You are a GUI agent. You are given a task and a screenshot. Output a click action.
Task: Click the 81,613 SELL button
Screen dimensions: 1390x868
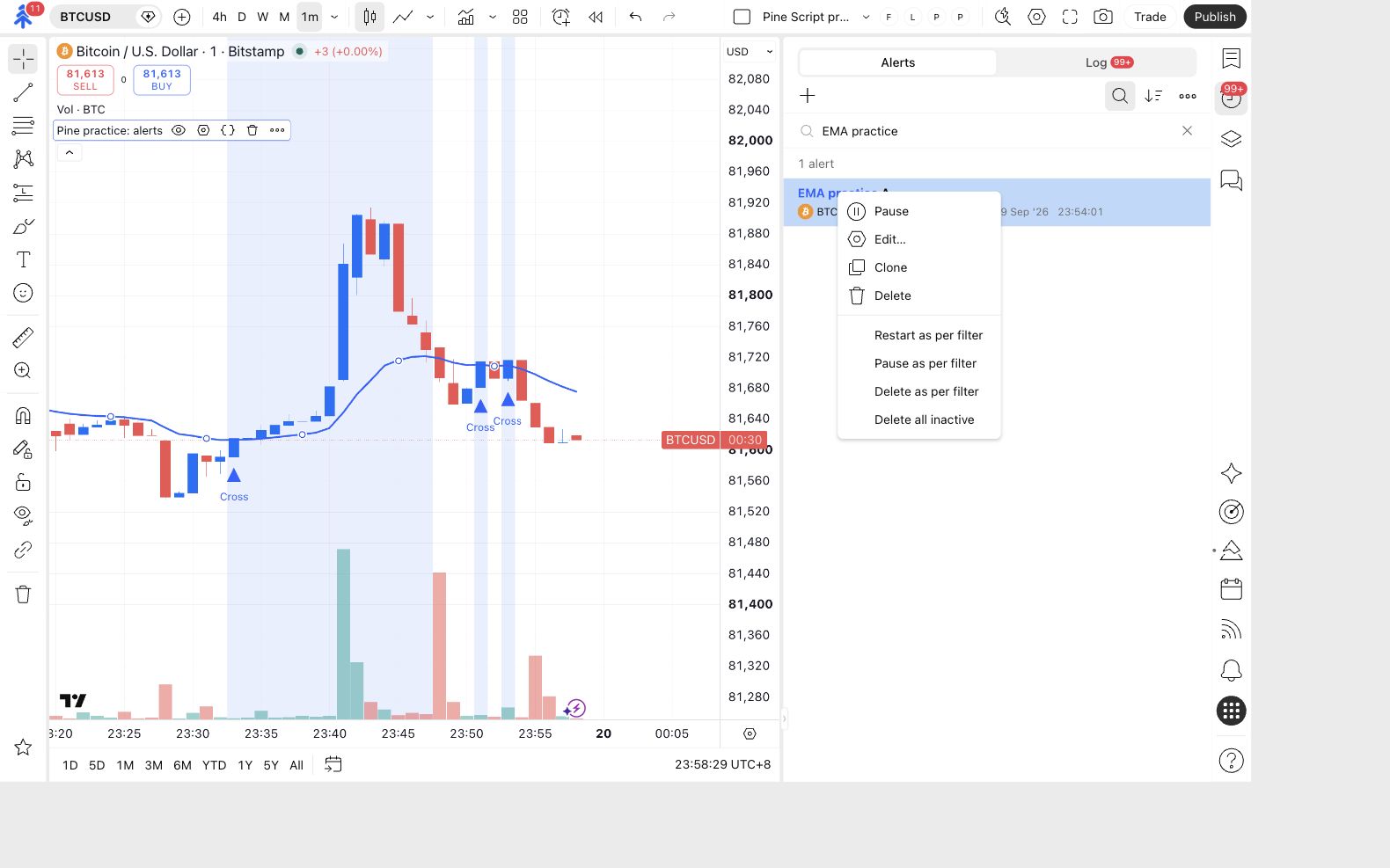(x=85, y=80)
